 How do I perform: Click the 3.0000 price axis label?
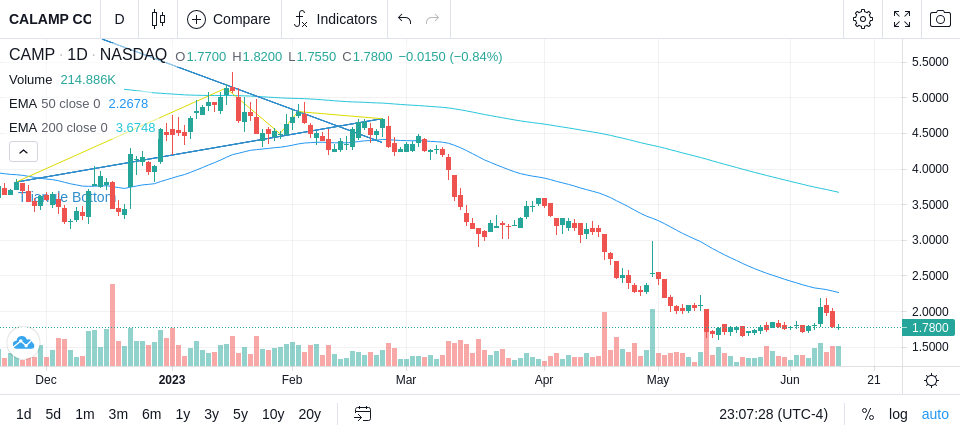point(930,239)
